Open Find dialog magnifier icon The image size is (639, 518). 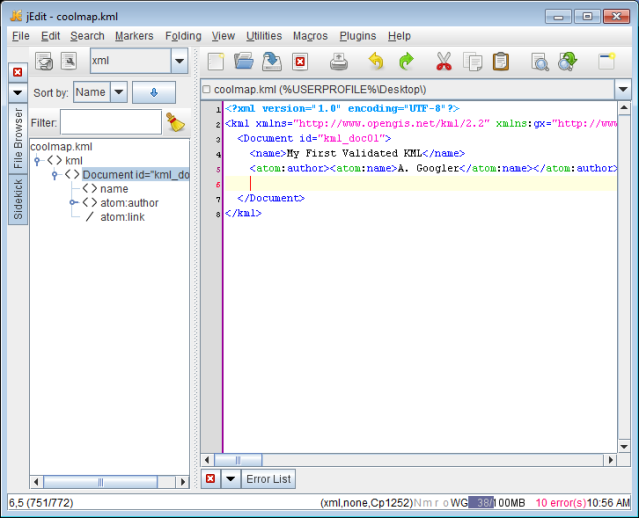(x=540, y=62)
